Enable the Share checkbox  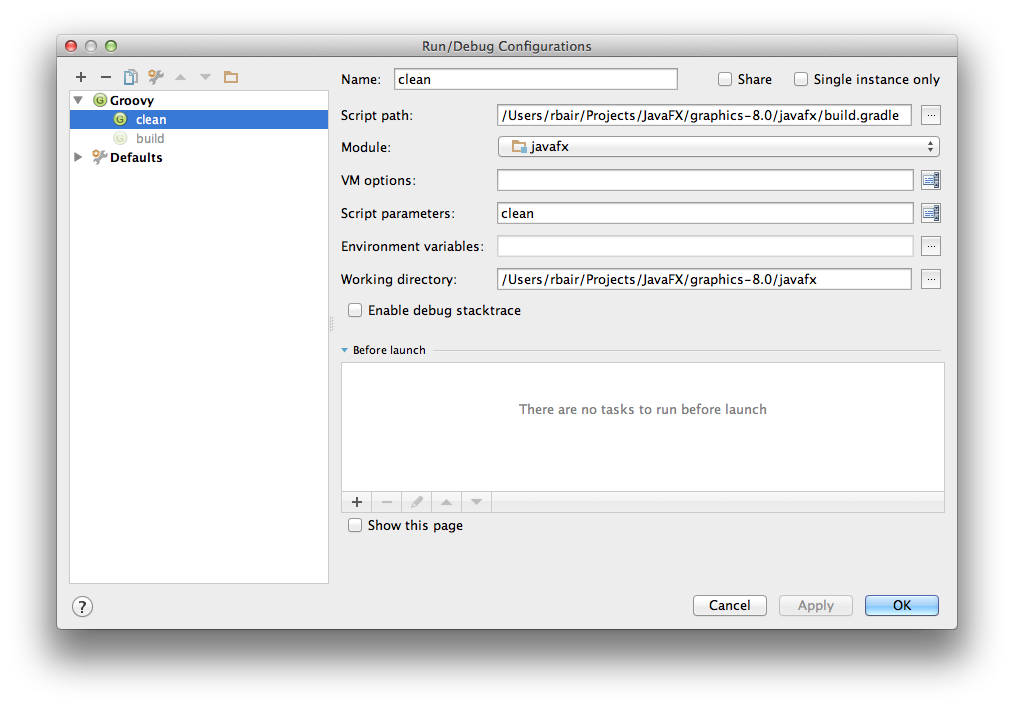coord(725,79)
